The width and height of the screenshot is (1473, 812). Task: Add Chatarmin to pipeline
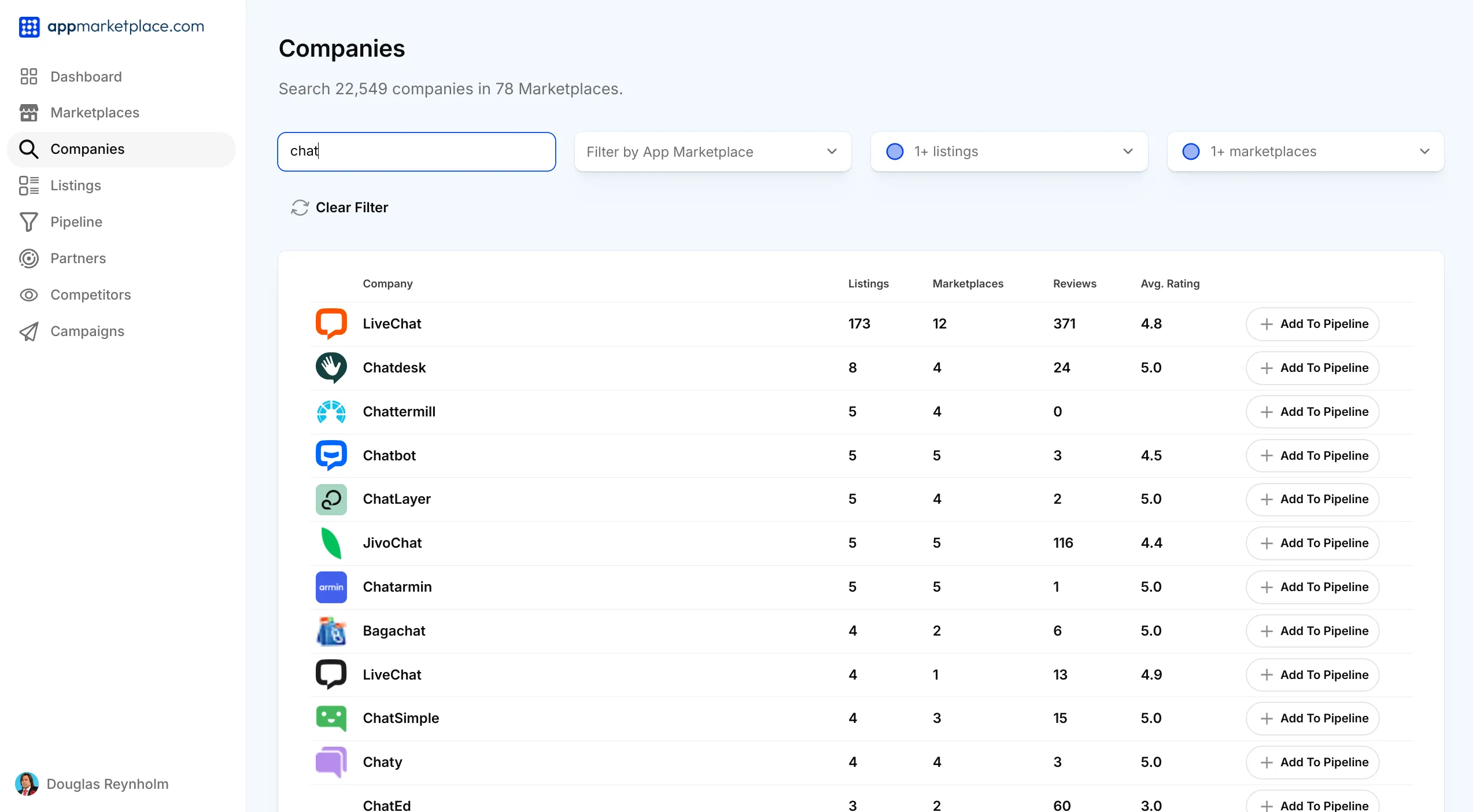coord(1312,587)
